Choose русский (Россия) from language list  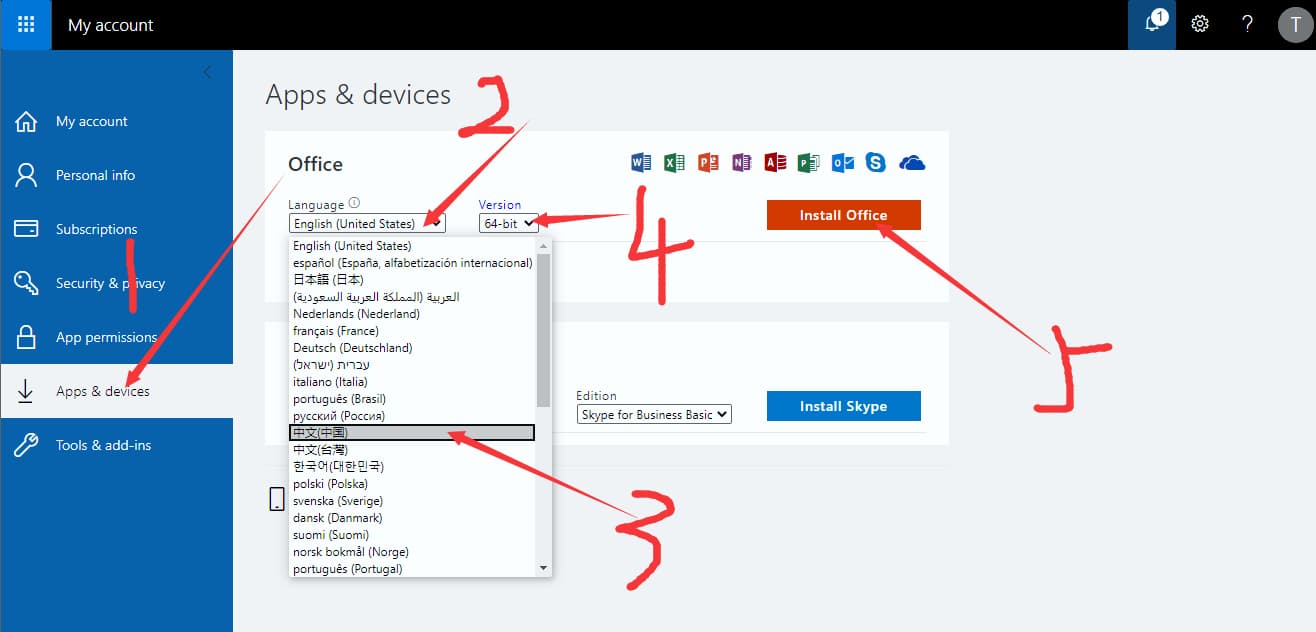tap(412, 416)
